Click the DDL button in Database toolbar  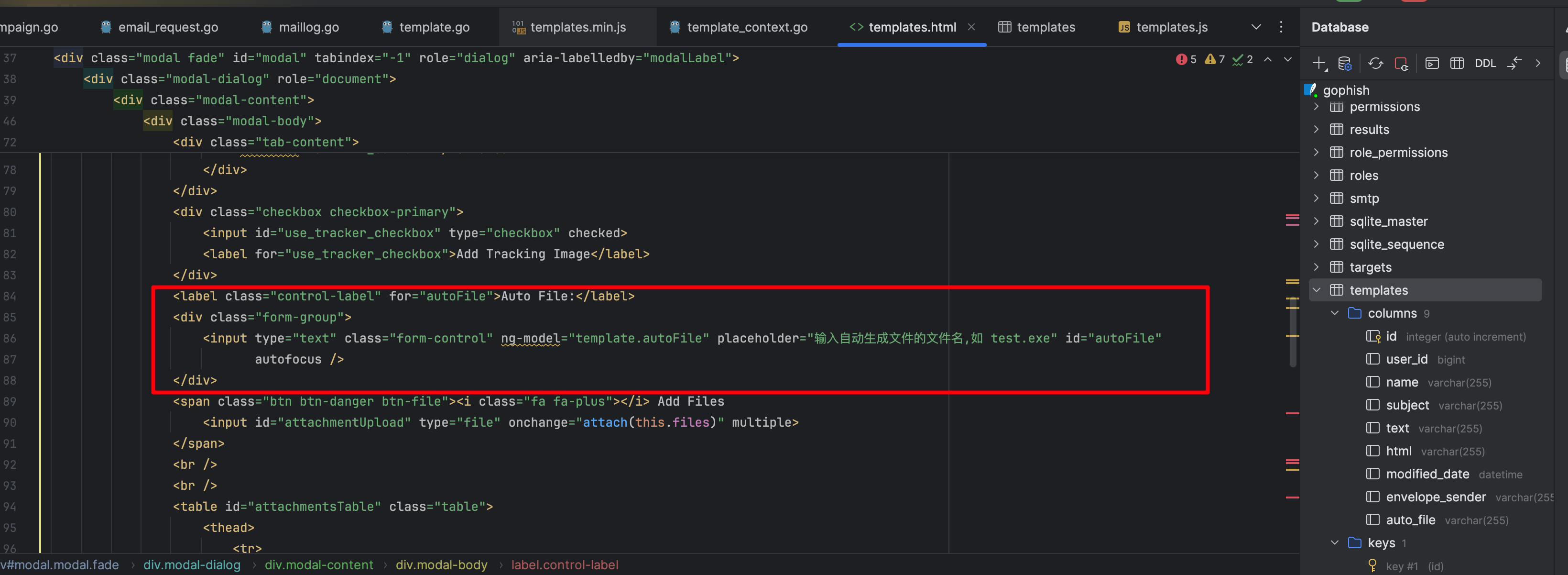[x=1485, y=63]
